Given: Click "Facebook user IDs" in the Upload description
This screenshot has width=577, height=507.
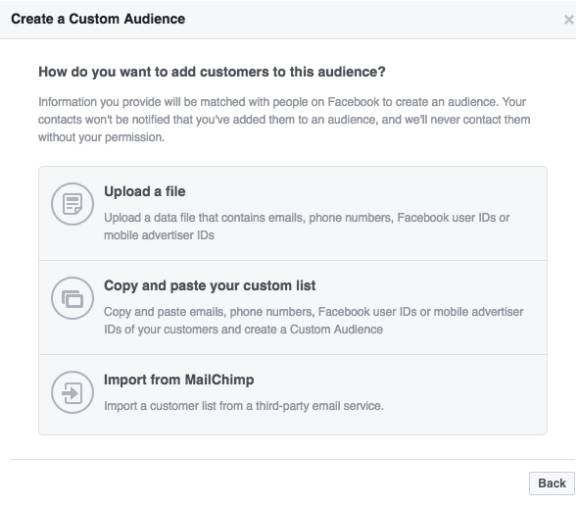Looking at the screenshot, I should [x=446, y=218].
